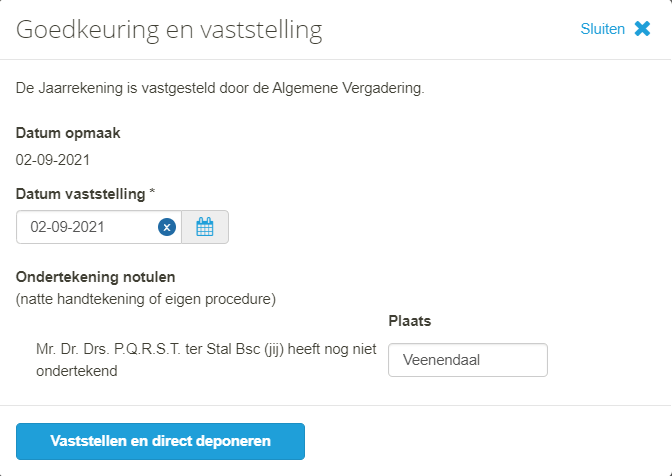Viewport: 672px width, 476px height.
Task: Select the Goedkeuring en vaststelling heading
Action: click(x=169, y=30)
